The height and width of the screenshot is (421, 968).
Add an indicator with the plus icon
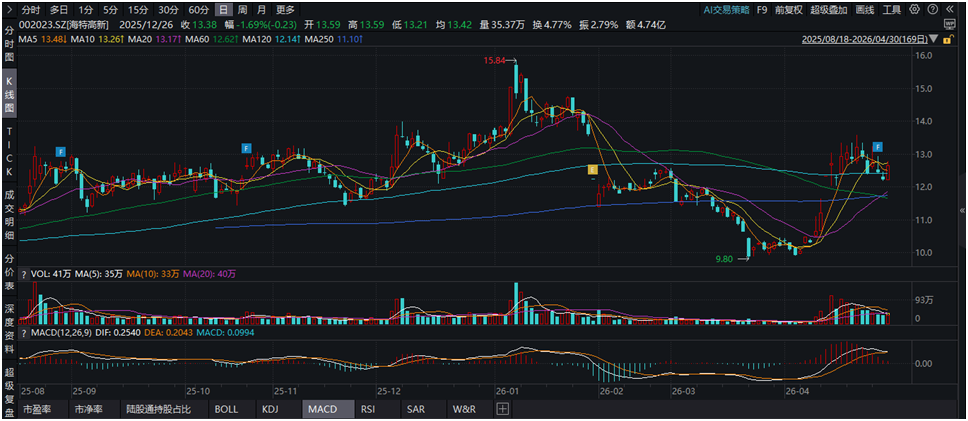[x=503, y=409]
